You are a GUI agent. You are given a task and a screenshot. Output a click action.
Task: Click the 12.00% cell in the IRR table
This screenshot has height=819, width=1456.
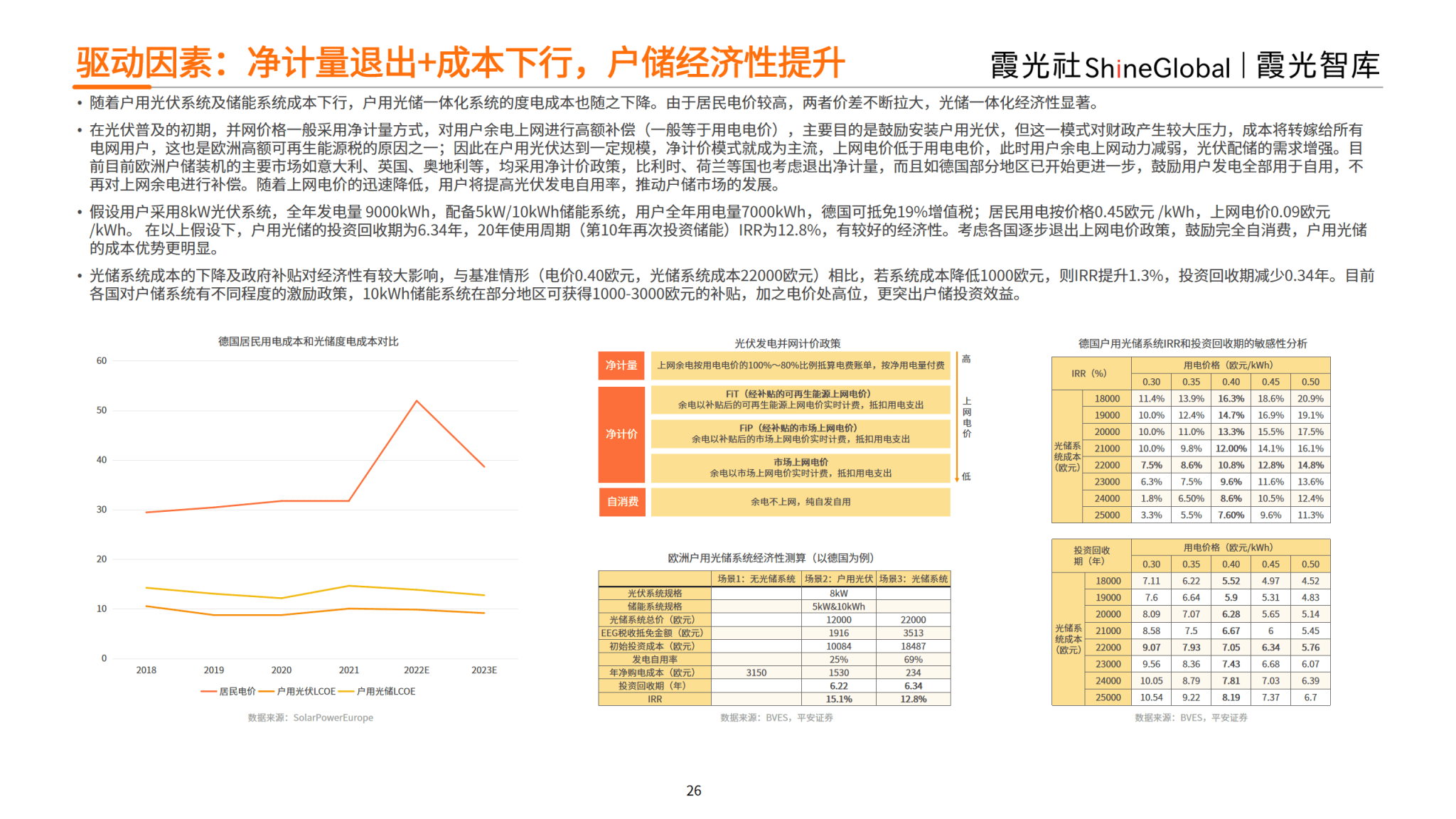[1231, 449]
